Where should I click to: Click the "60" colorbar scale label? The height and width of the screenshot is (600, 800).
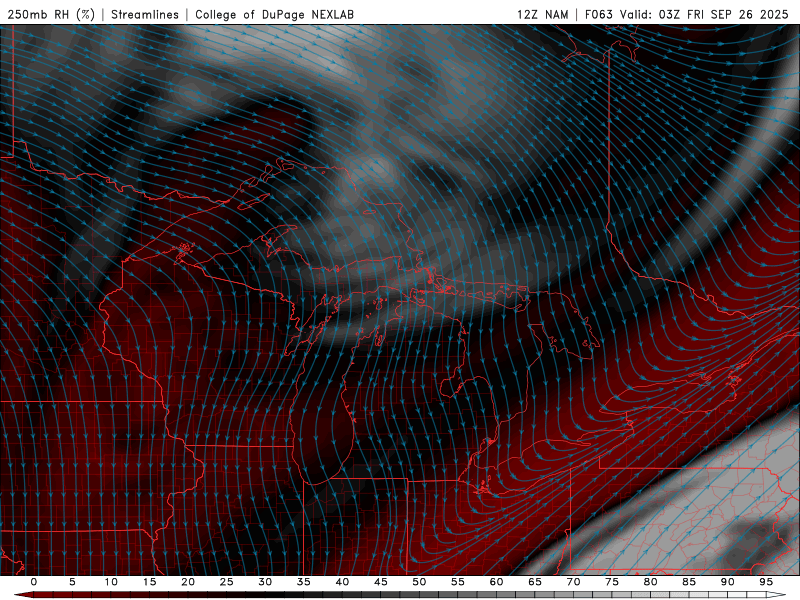coord(496,582)
